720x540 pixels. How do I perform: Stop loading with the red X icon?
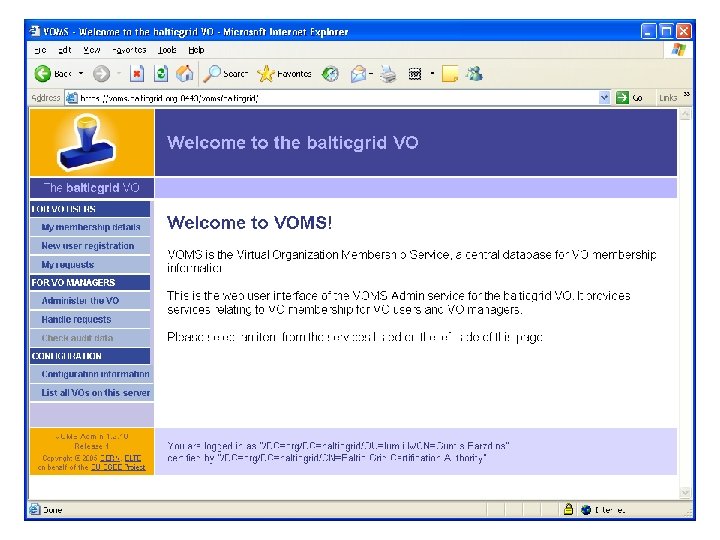(x=137, y=73)
